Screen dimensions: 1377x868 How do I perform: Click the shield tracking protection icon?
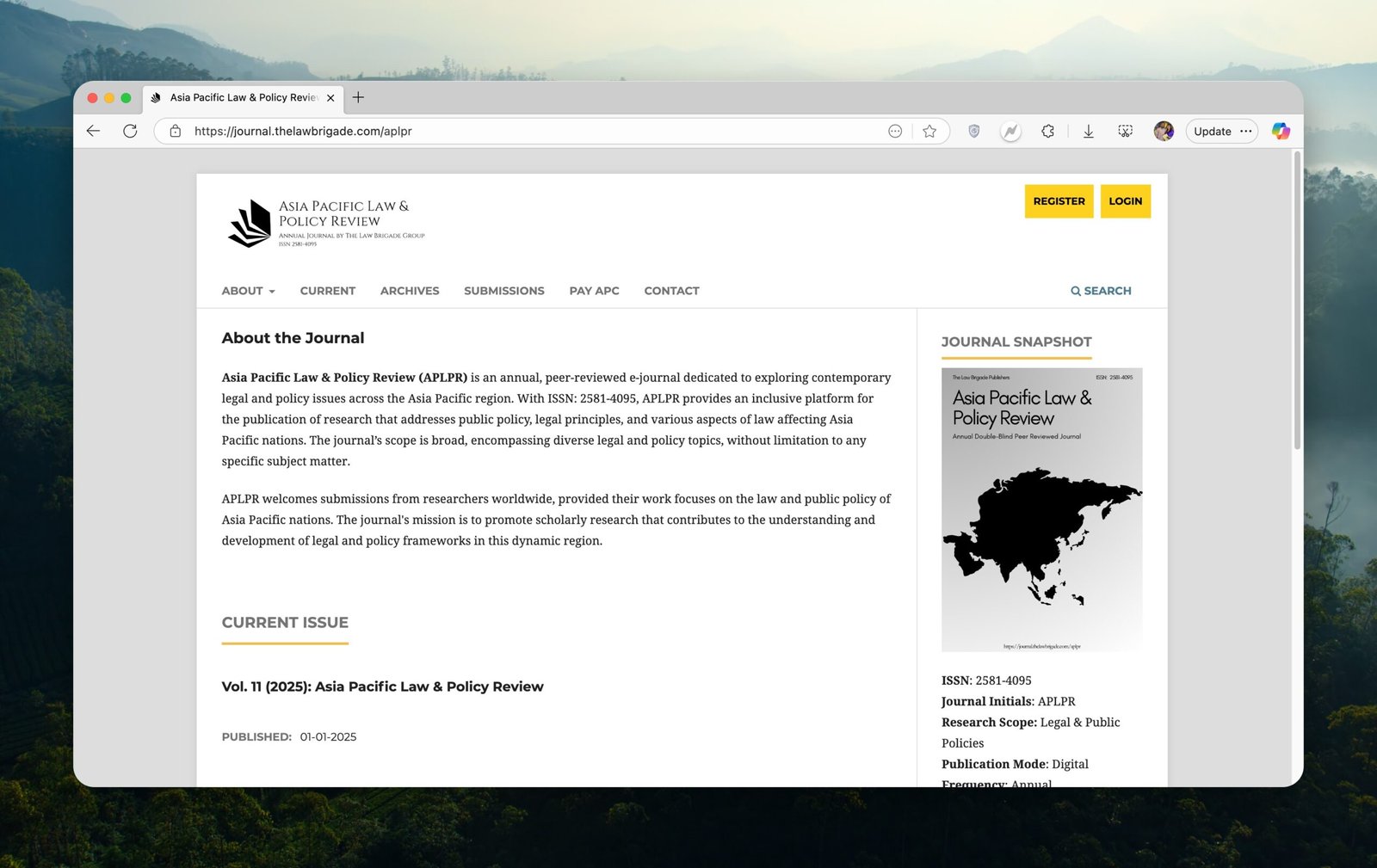973,131
